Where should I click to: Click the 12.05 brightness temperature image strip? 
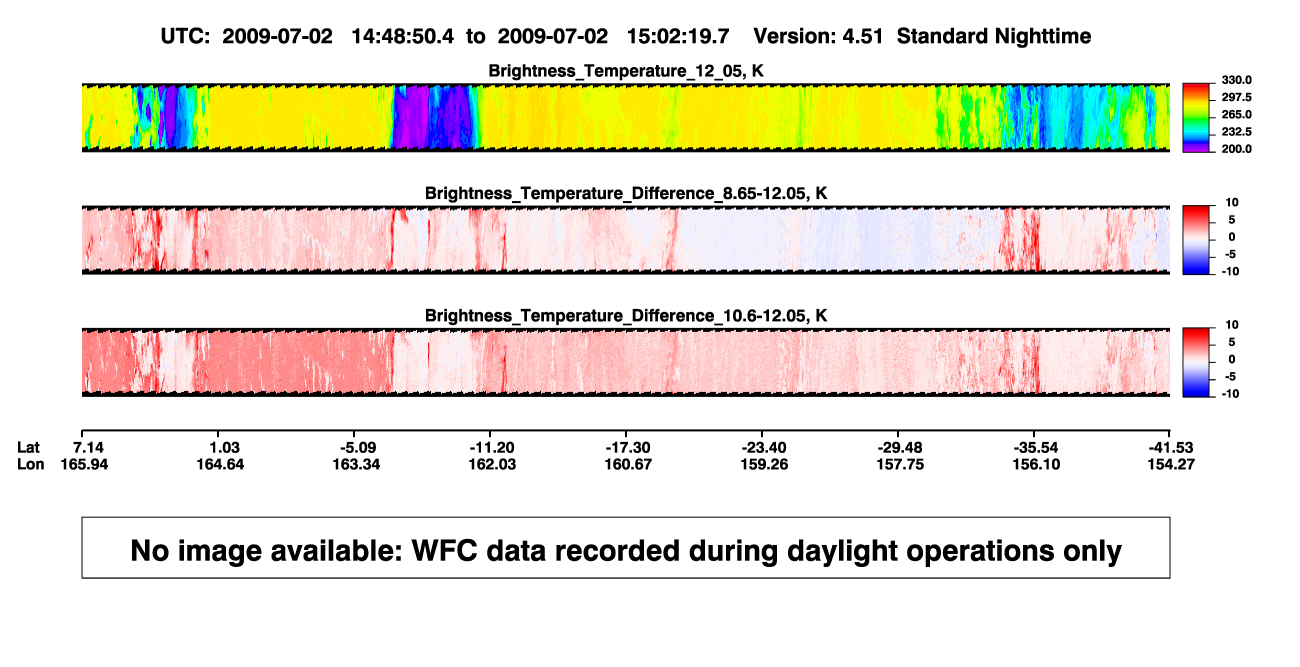(x=625, y=117)
